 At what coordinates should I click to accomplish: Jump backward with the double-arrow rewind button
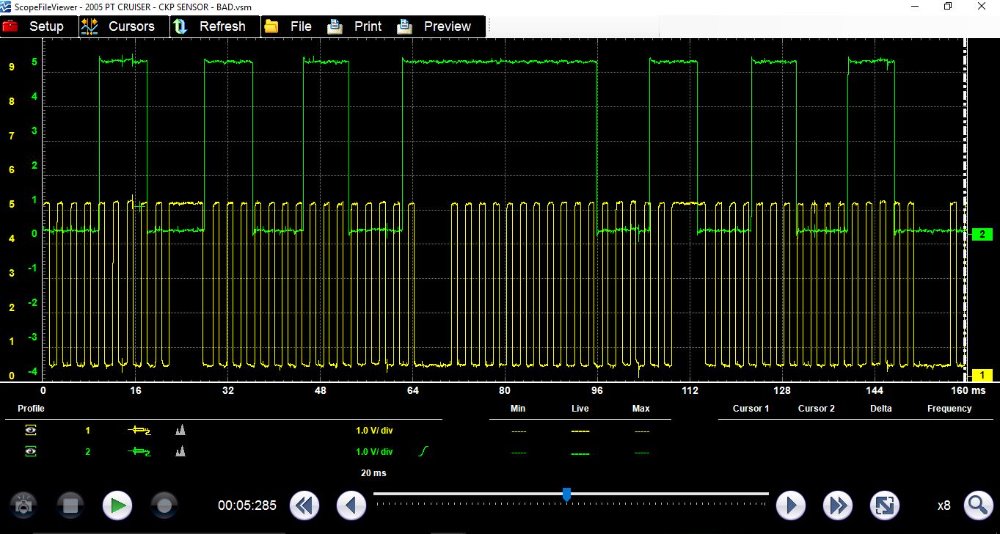(x=304, y=505)
